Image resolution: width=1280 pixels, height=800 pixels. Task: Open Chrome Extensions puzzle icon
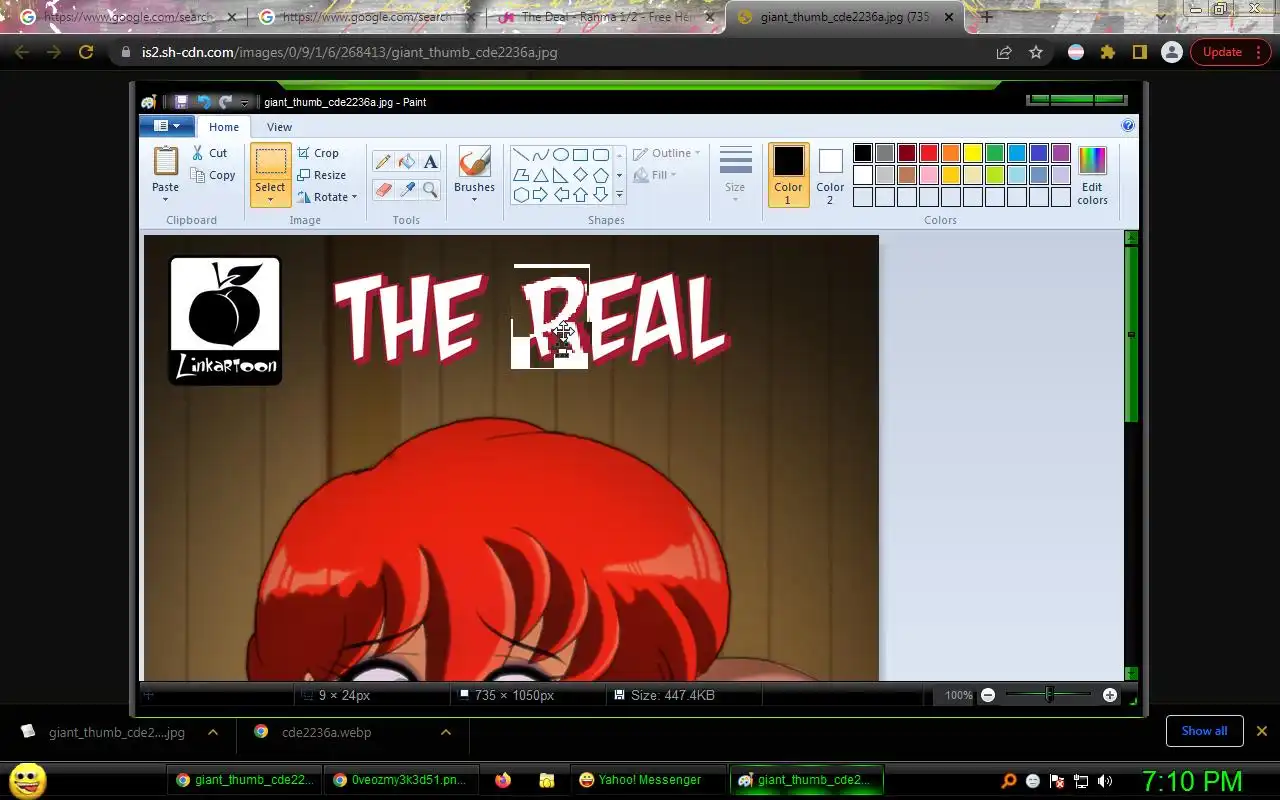point(1108,52)
